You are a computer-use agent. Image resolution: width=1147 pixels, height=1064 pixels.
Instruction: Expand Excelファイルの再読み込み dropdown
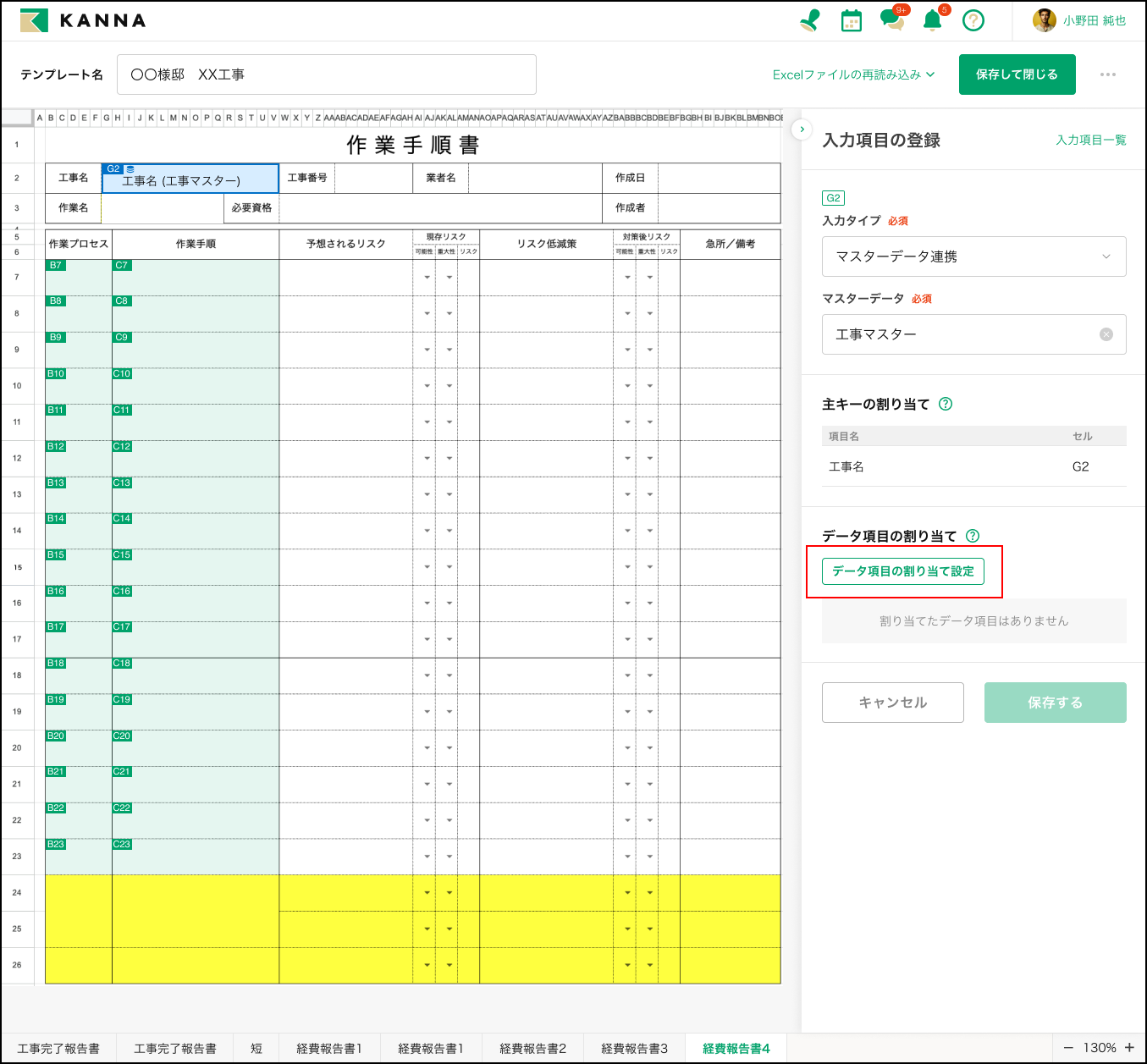[x=853, y=74]
